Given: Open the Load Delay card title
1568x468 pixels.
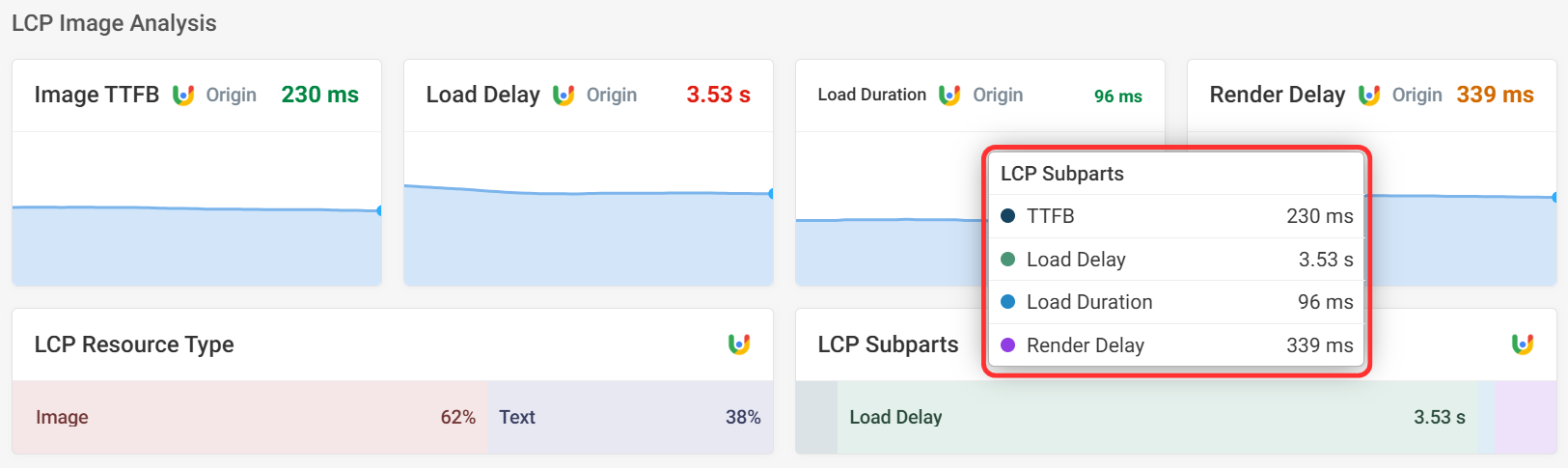Looking at the screenshot, I should tap(483, 95).
